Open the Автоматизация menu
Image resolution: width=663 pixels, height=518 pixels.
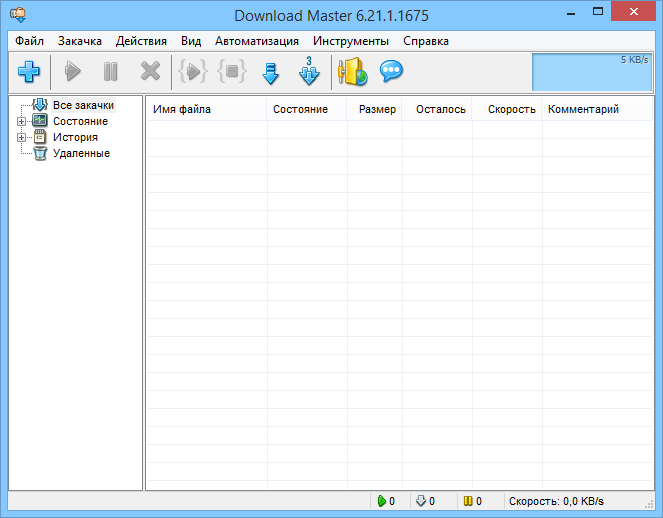point(256,41)
